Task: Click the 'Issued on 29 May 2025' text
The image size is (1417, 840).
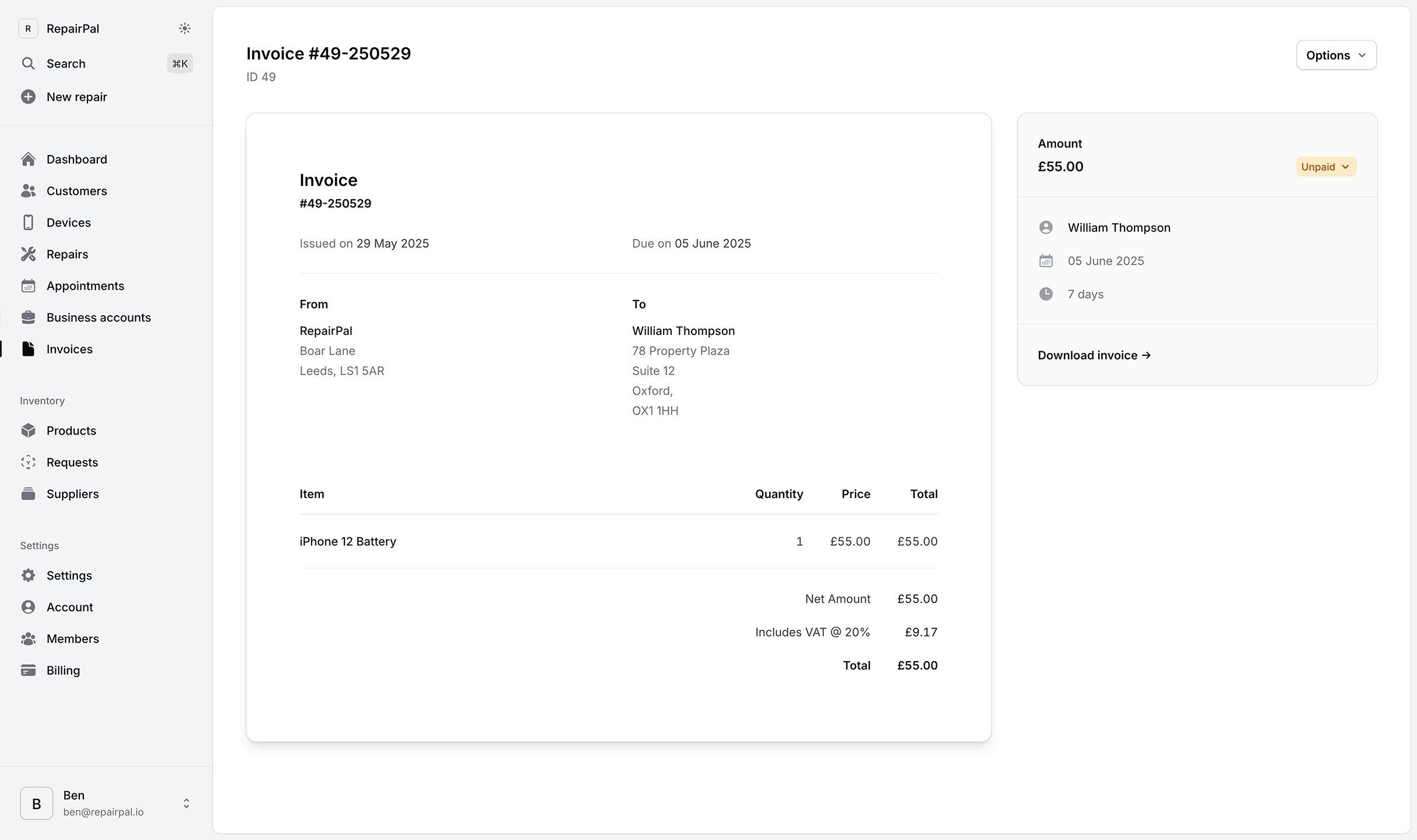Action: 364,243
